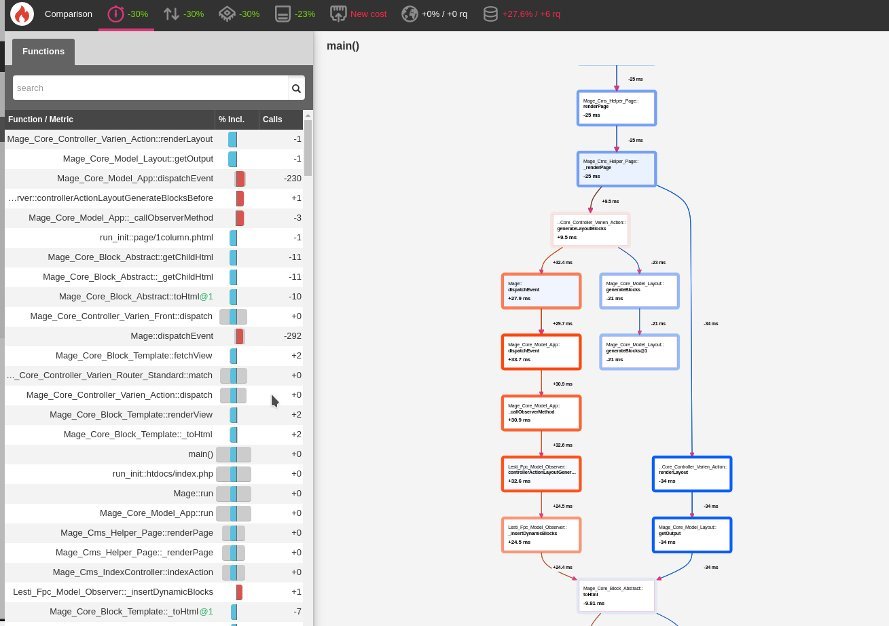Select Mage_Core_Model_App::dispatchEvent row in list
Screen dimensions: 889x626
pyautogui.click(x=154, y=178)
